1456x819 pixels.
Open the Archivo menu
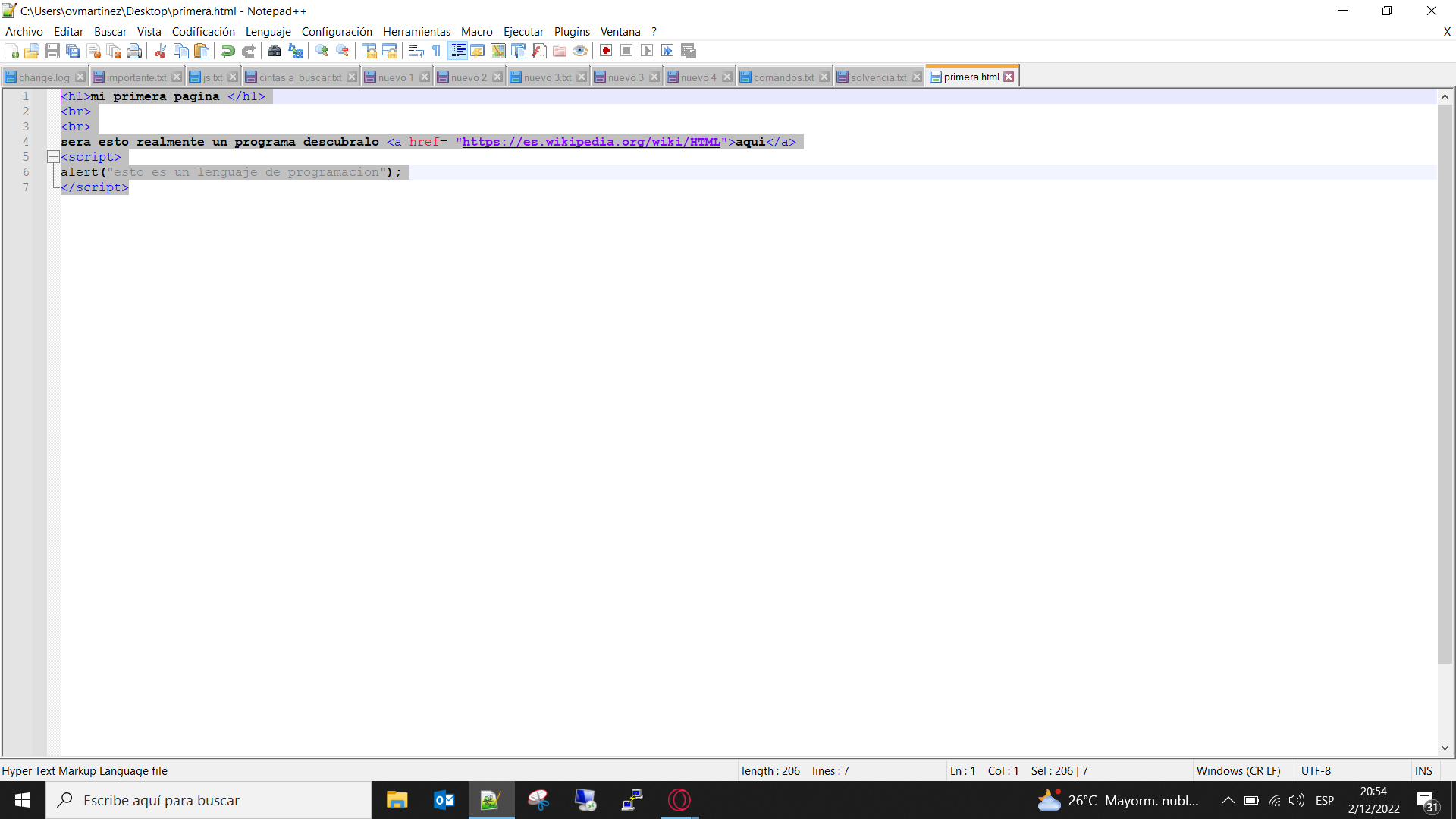coord(24,31)
